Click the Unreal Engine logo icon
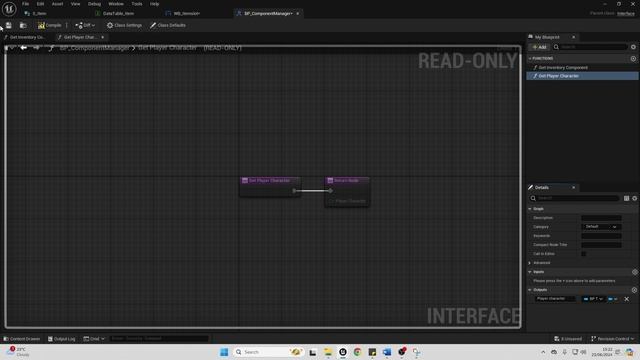The height and width of the screenshot is (360, 640). tap(9, 9)
